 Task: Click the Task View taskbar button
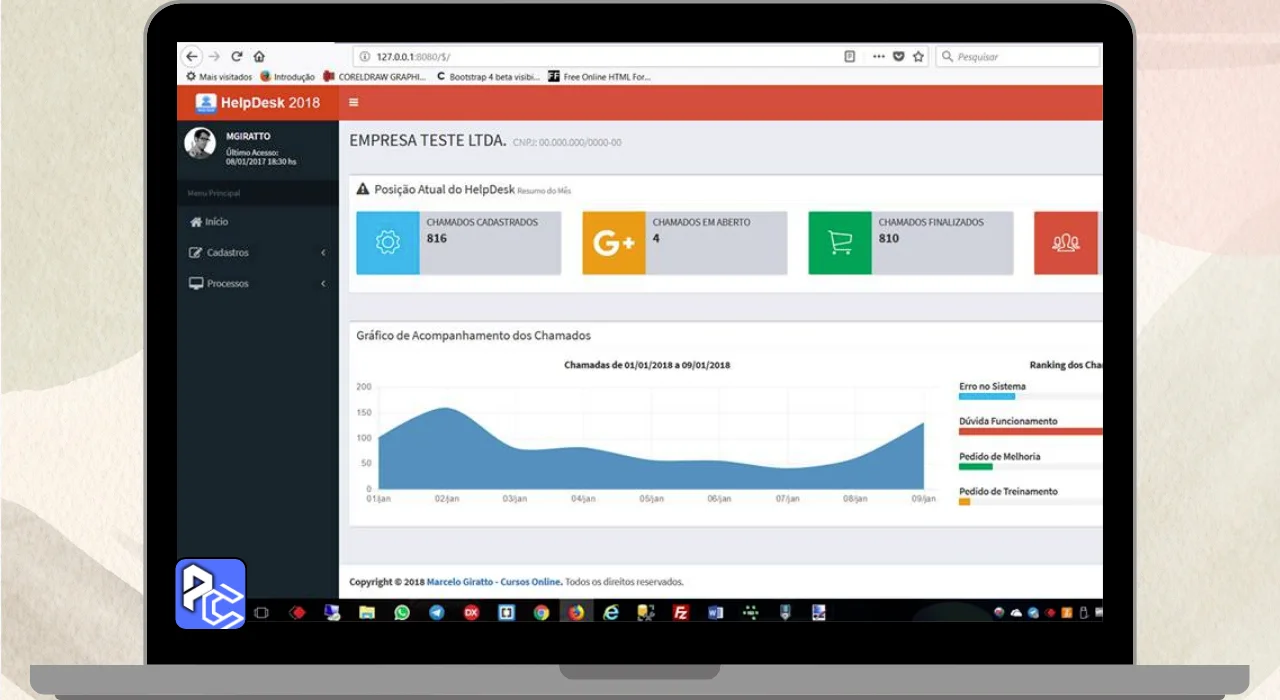(261, 613)
